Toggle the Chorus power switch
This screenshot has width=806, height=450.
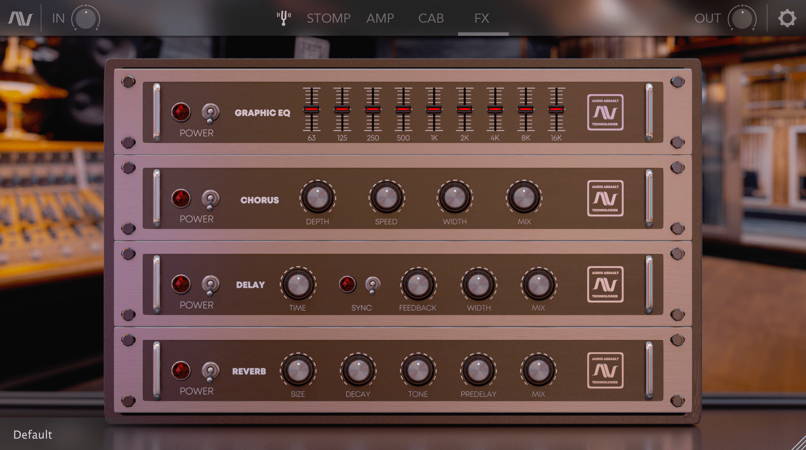tap(210, 198)
